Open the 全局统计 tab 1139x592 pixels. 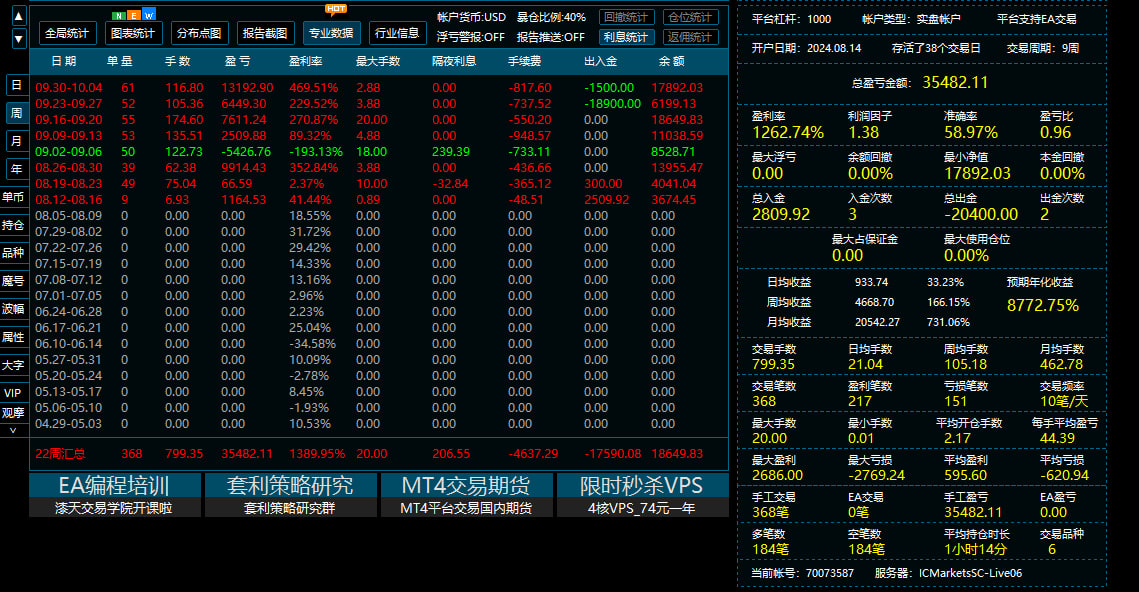[x=67, y=33]
